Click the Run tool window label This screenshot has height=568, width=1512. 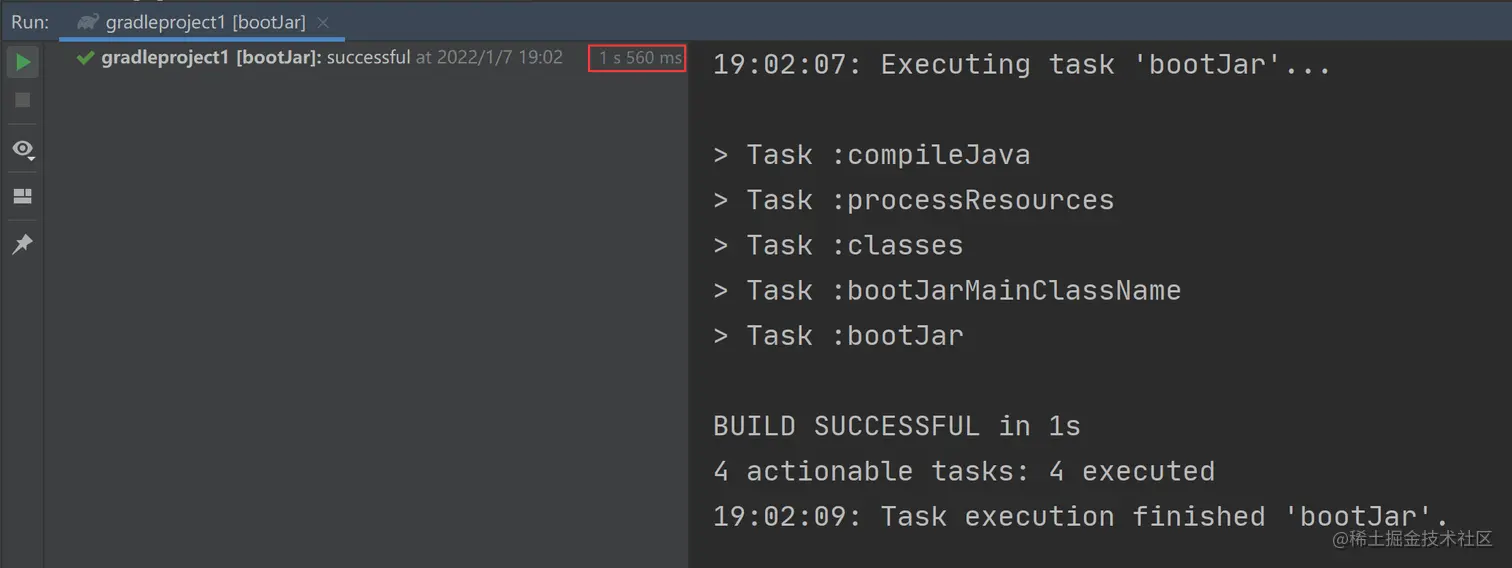pyautogui.click(x=30, y=22)
